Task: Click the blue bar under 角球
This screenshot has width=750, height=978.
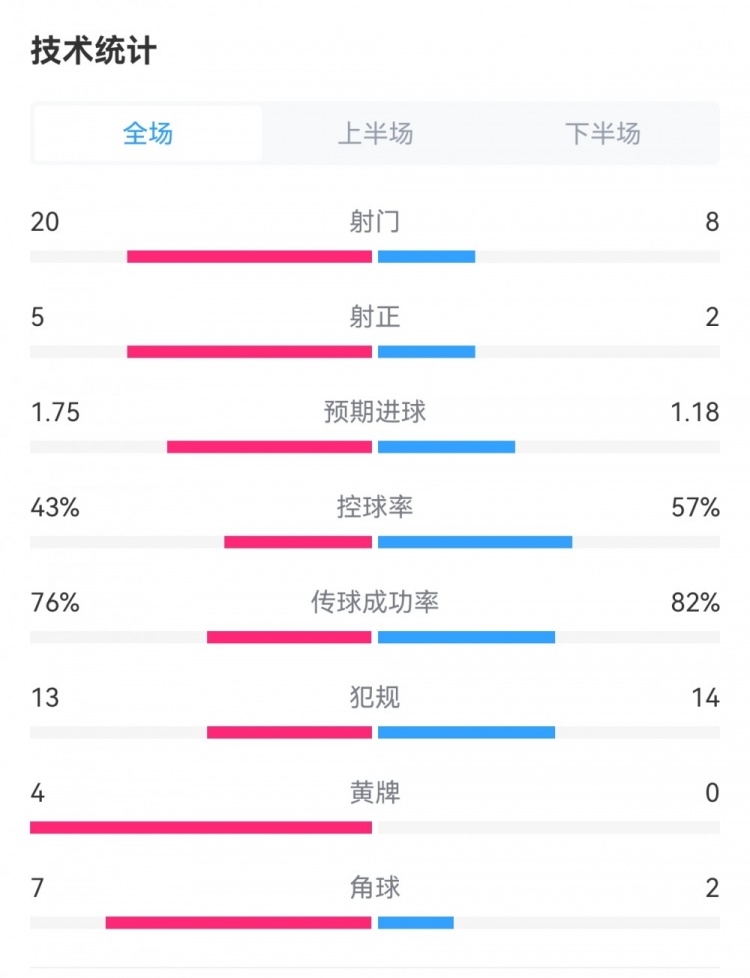Action: tap(416, 922)
